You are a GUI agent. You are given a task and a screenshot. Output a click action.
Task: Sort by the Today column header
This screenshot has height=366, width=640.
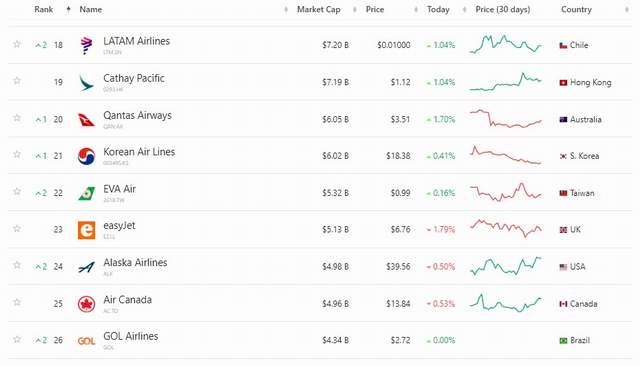click(x=438, y=9)
